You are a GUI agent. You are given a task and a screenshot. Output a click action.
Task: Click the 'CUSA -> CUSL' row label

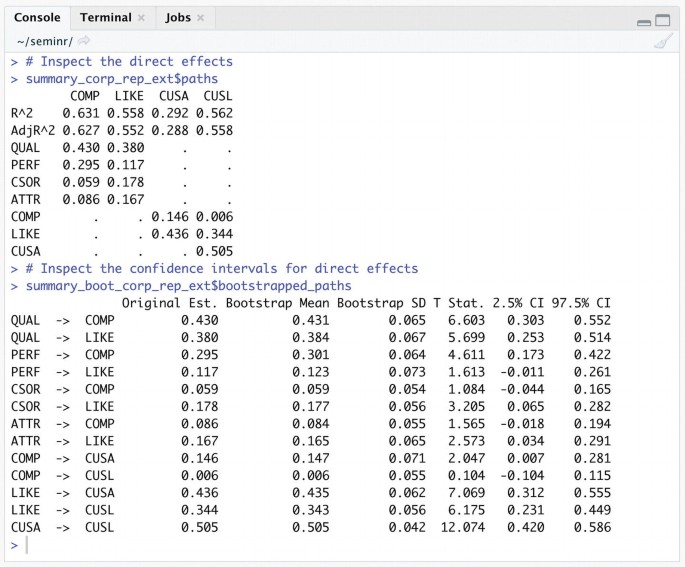click(62, 527)
